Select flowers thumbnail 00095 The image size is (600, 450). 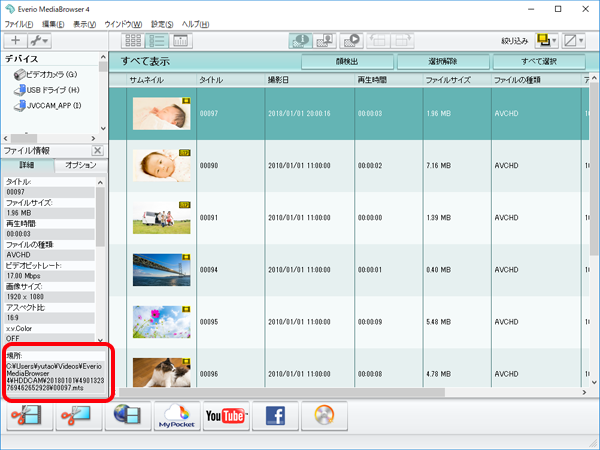point(161,321)
